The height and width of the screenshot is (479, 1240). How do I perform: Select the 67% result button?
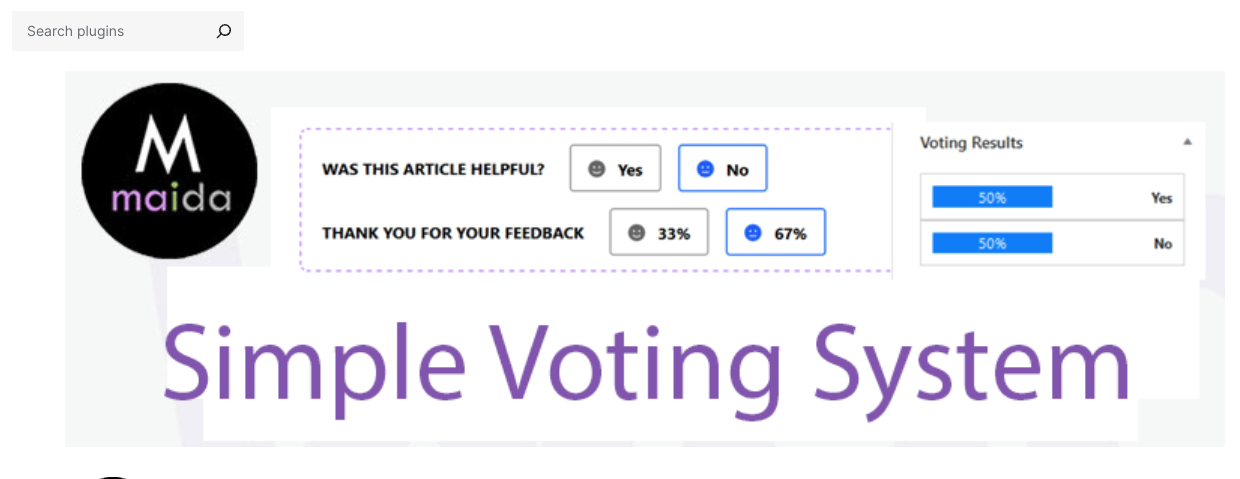tap(776, 233)
